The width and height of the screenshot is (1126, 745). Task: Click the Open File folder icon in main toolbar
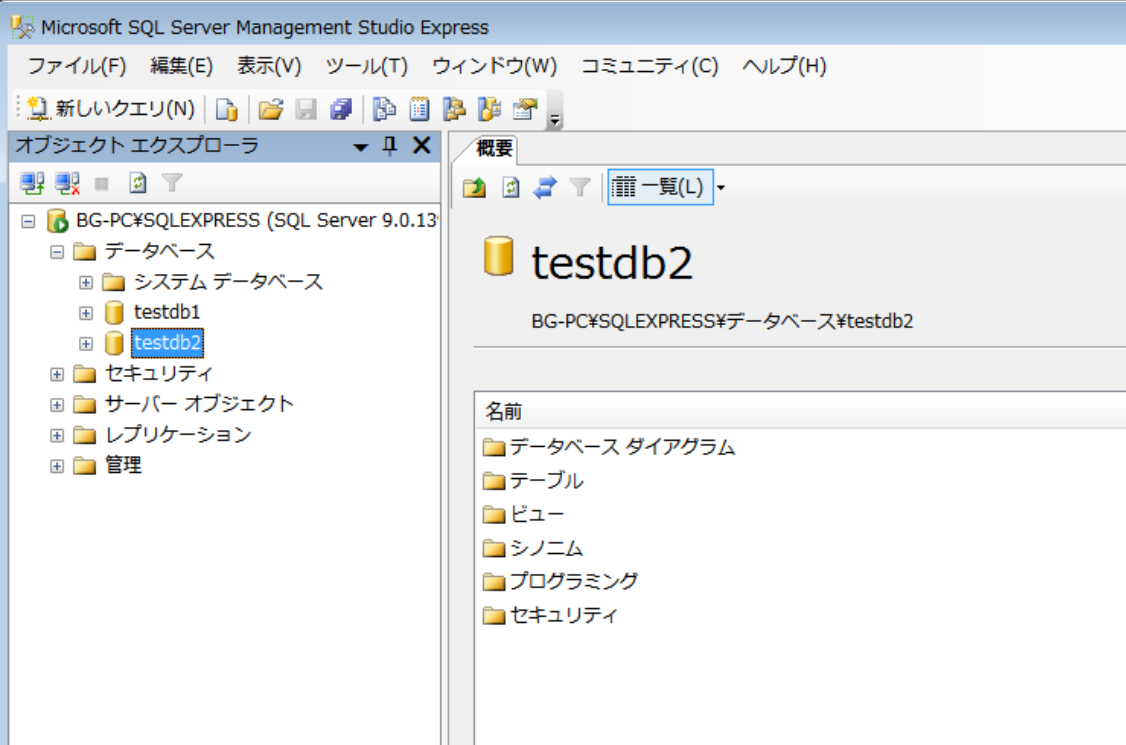[x=271, y=109]
